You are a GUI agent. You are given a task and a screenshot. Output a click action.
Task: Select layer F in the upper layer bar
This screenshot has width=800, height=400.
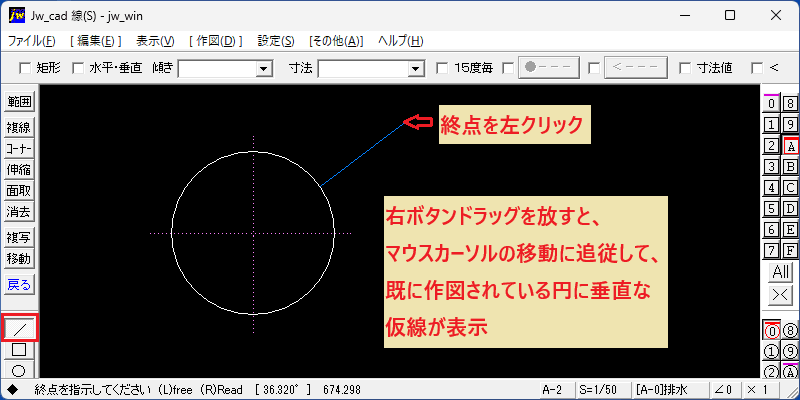click(790, 251)
